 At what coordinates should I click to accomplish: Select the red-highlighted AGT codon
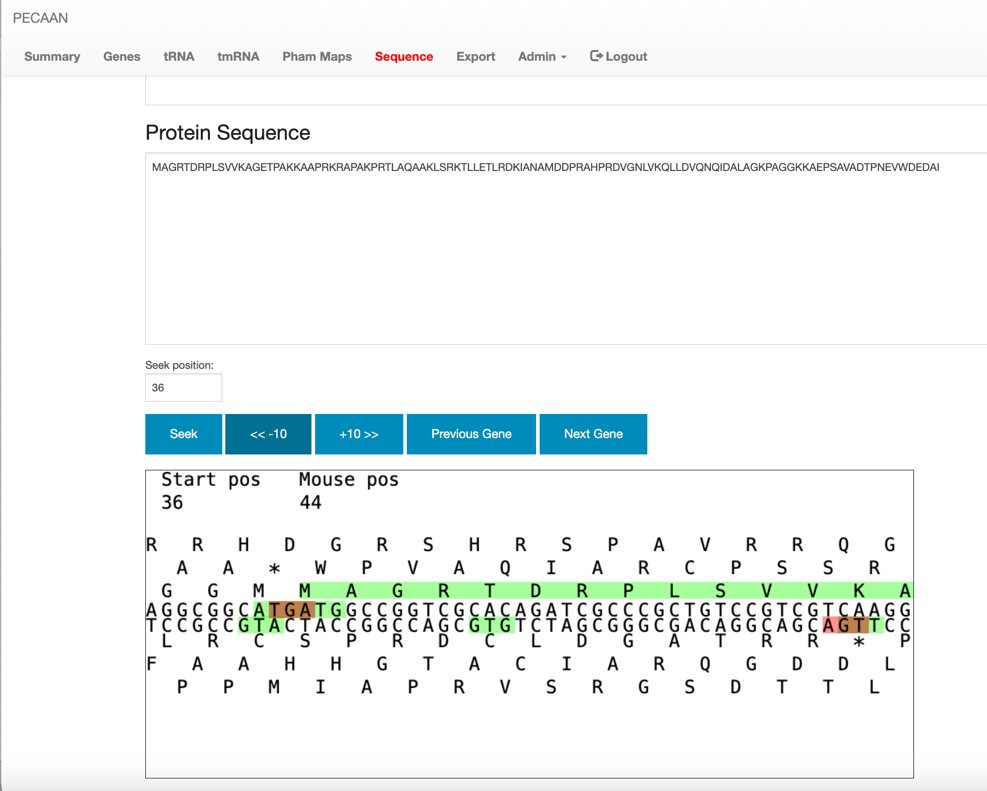coord(845,625)
